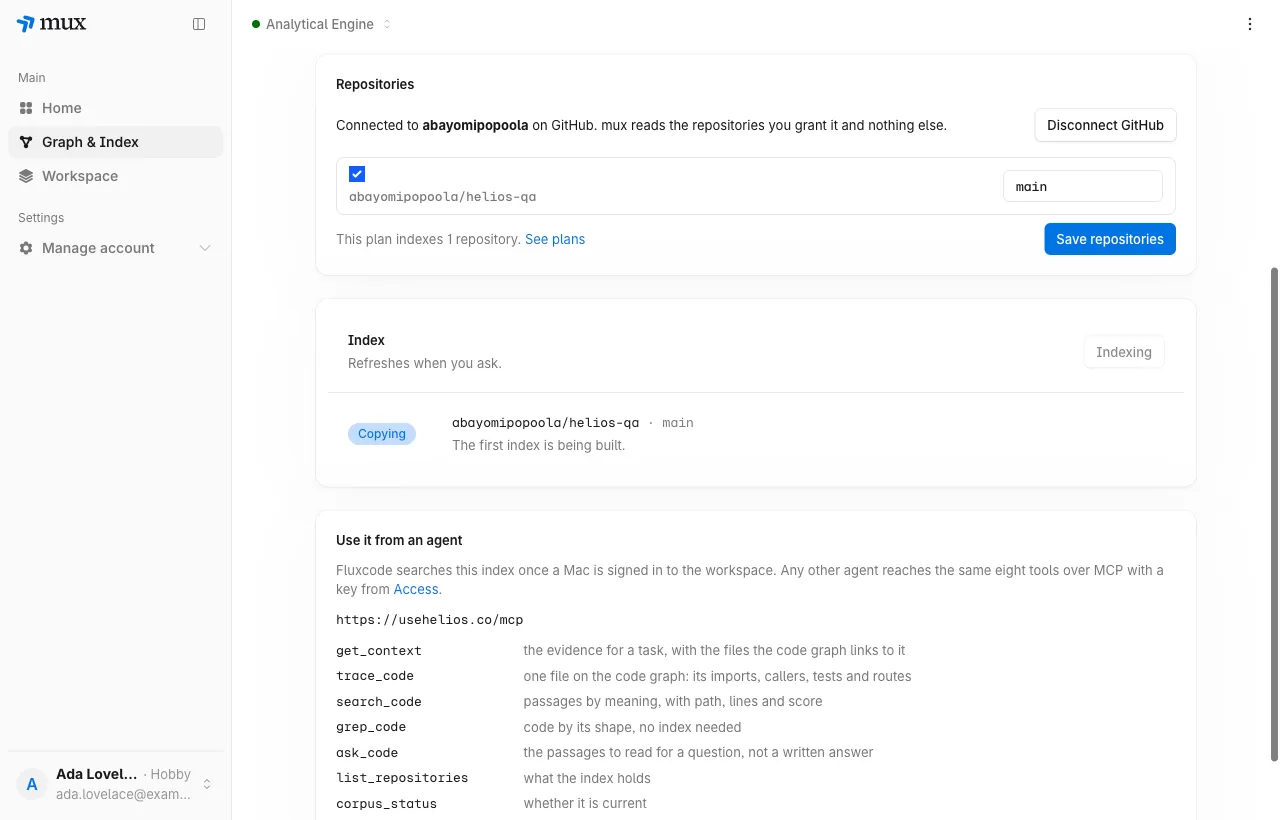Click the corpus_status tool name

pos(387,803)
